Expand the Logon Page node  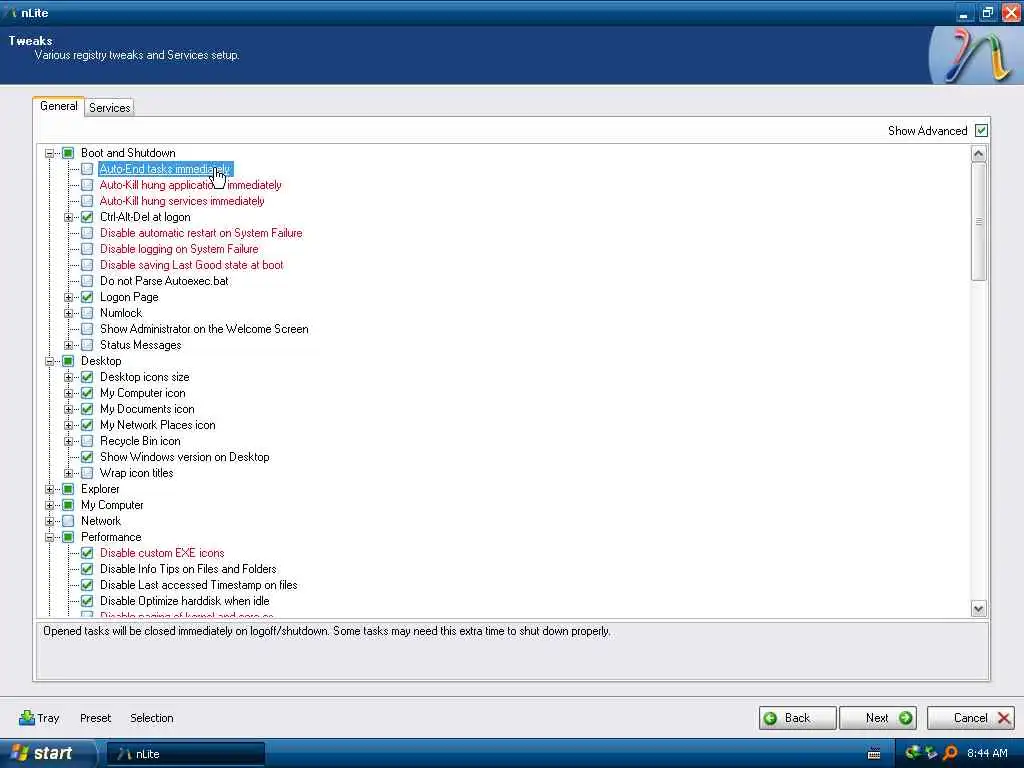[x=69, y=297]
